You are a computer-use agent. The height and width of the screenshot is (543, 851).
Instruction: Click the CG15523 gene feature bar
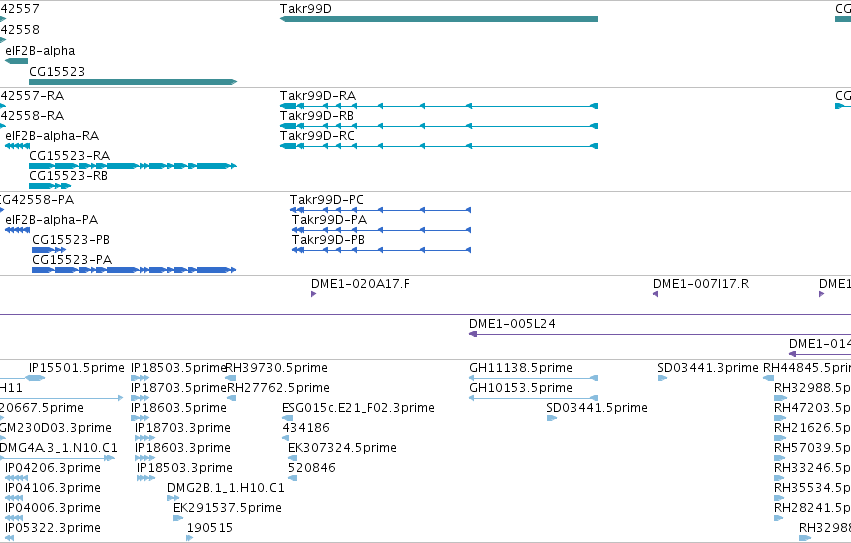coord(133,82)
